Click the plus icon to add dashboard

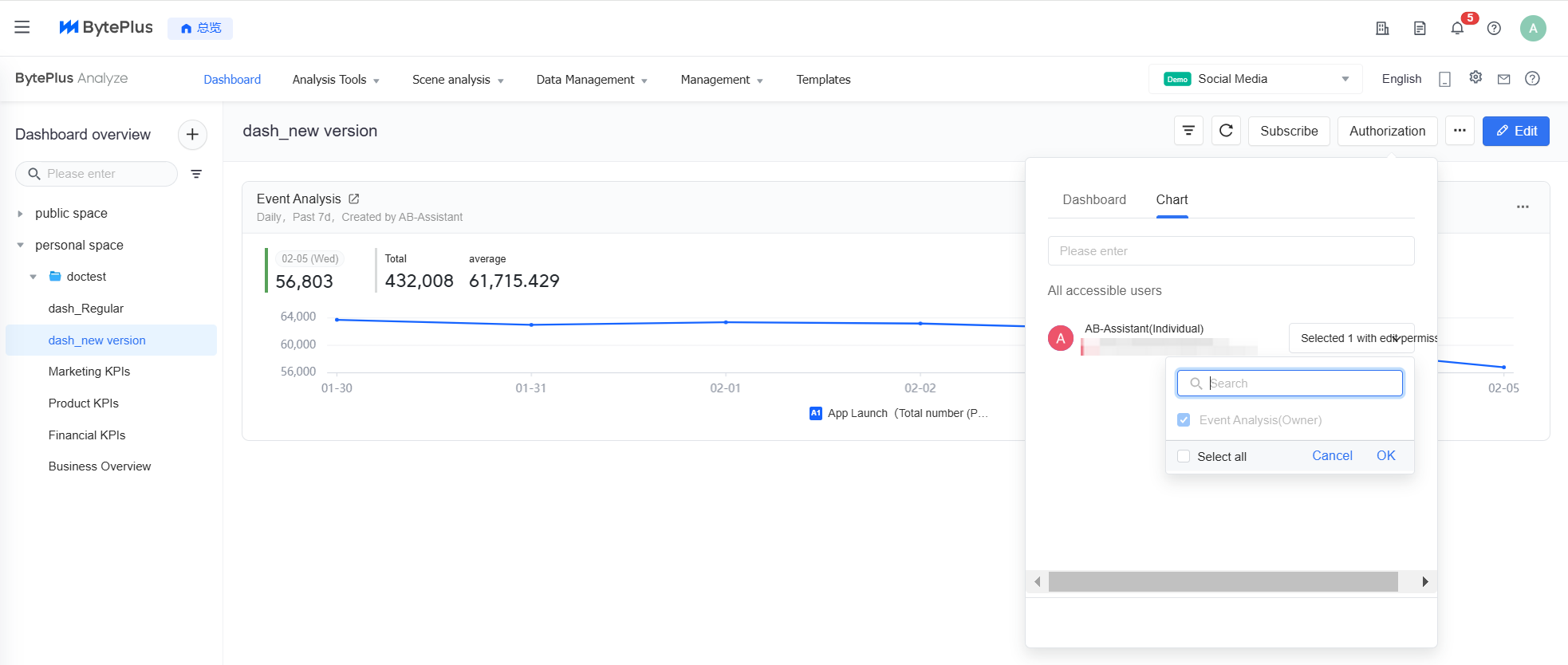(192, 135)
